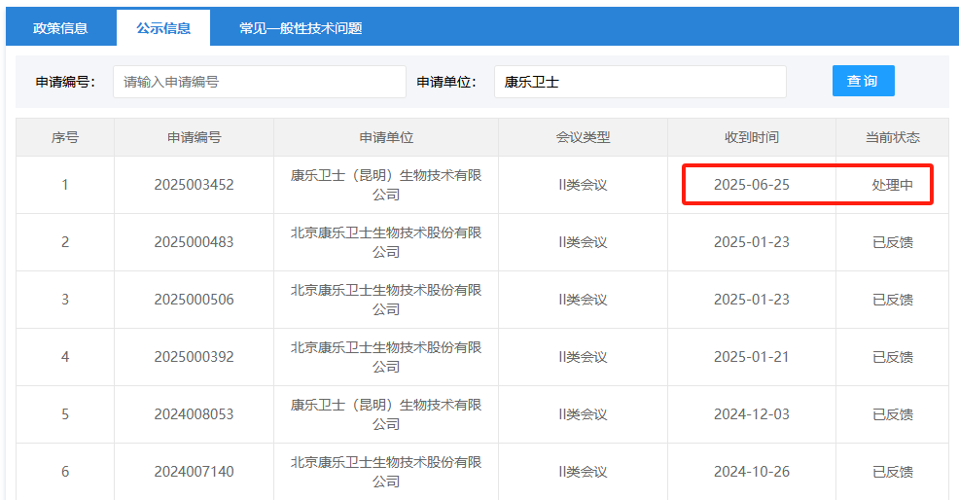Select application number 2025000483
This screenshot has height=500, width=959.
[194, 242]
